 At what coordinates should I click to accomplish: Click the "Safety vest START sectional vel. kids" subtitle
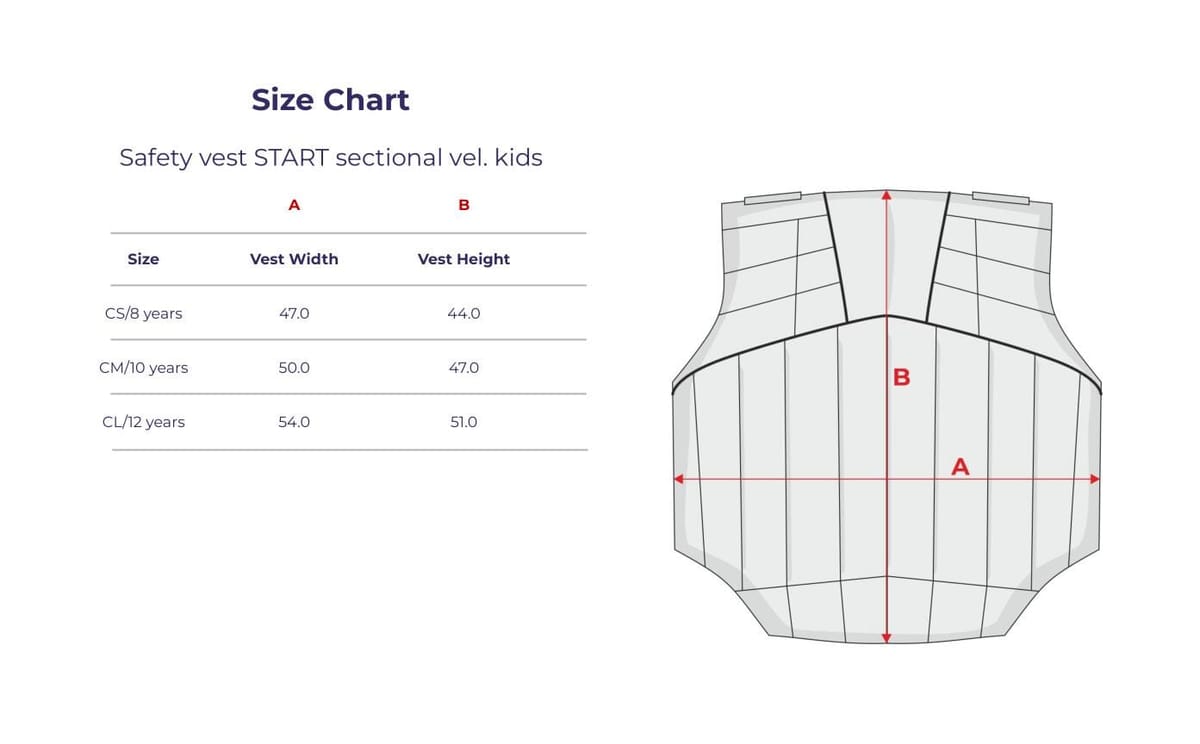330,158
